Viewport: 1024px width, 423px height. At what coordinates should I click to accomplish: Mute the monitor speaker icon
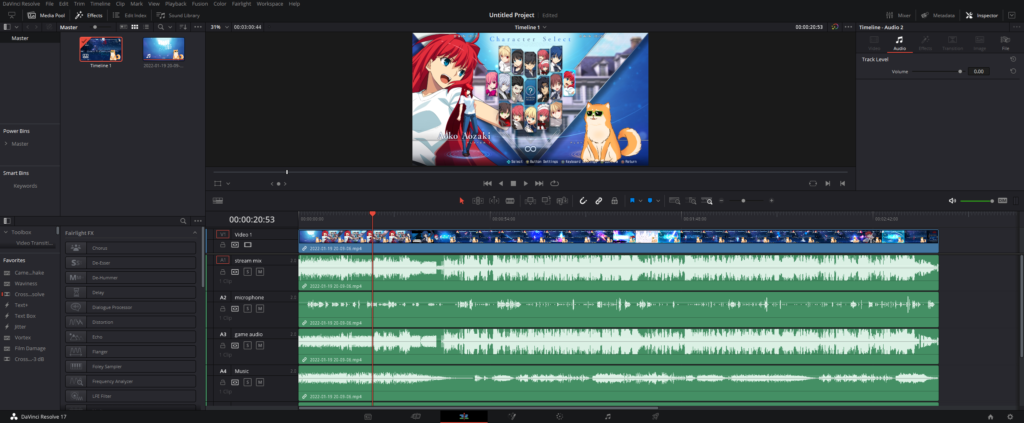pos(952,201)
